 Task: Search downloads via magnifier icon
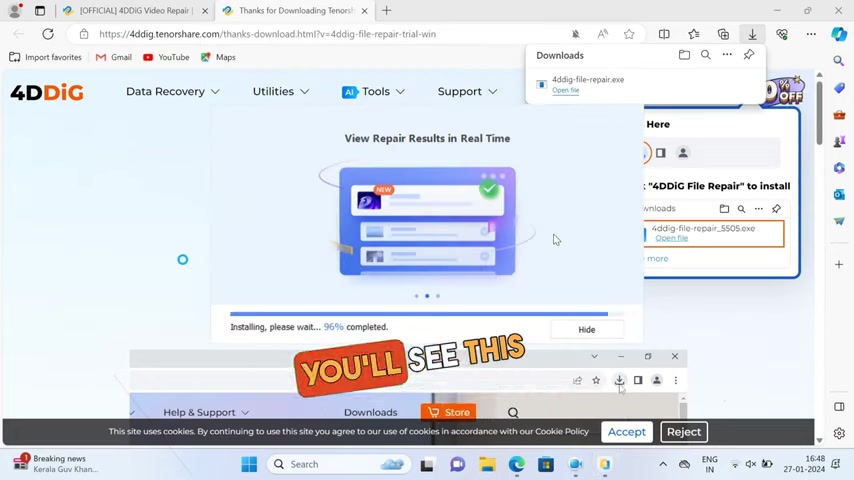pyautogui.click(x=705, y=54)
